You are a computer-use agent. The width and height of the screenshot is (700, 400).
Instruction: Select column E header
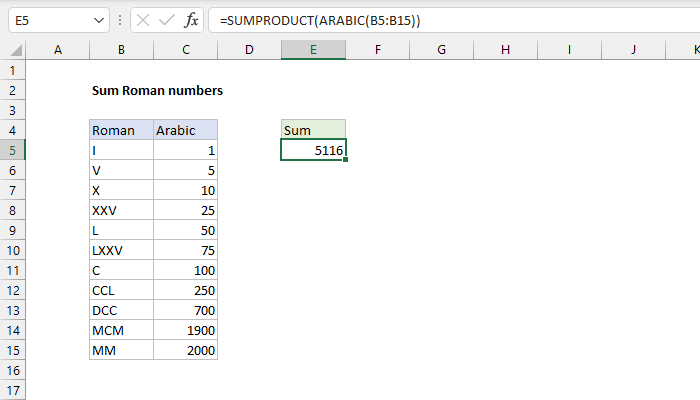pyautogui.click(x=313, y=50)
